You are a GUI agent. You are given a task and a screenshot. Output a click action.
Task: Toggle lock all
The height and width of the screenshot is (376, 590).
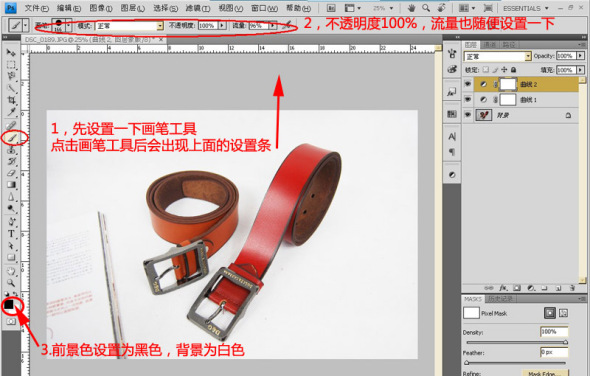(x=513, y=70)
